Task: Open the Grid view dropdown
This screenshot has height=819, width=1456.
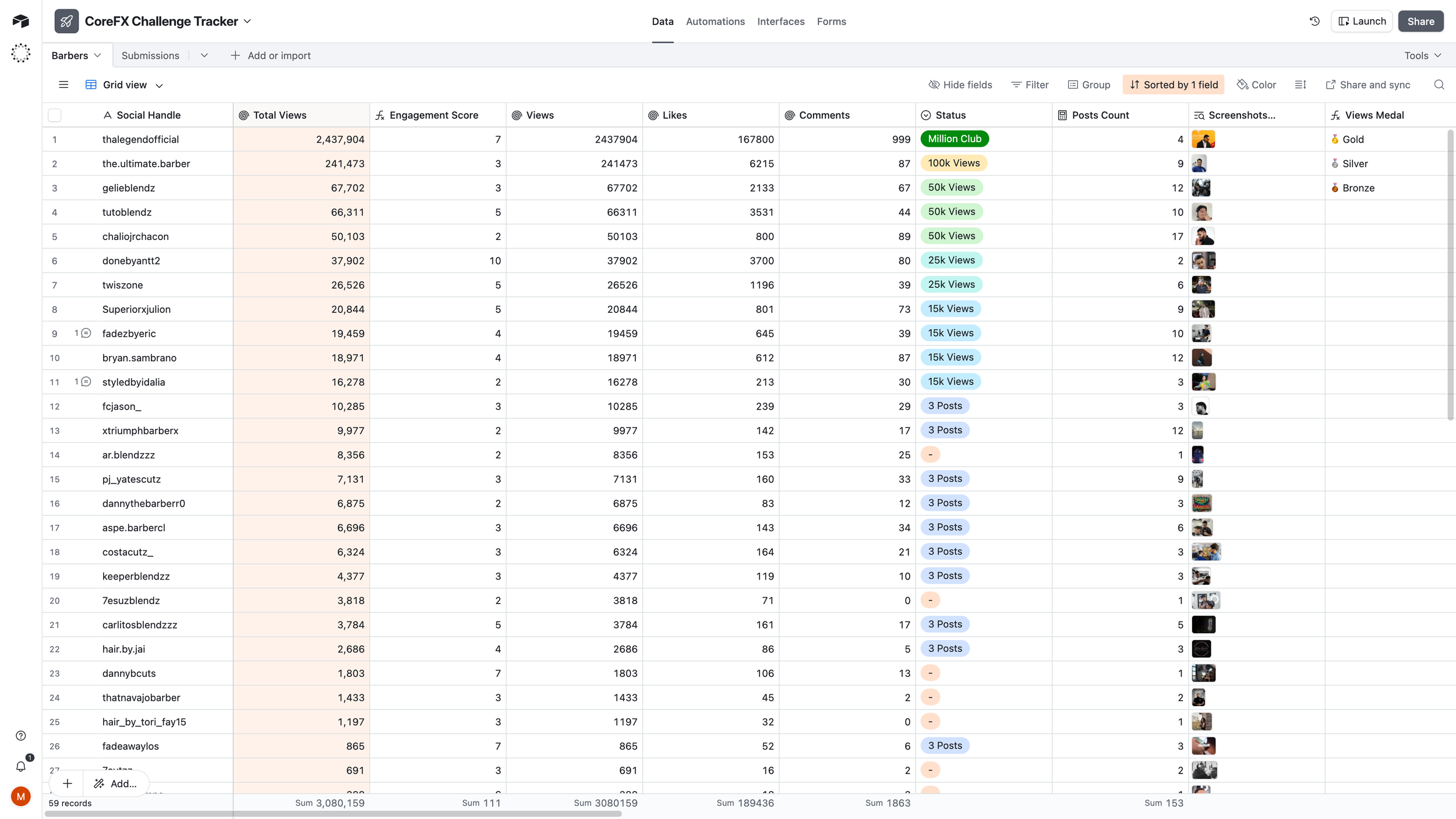Action: (x=125, y=85)
